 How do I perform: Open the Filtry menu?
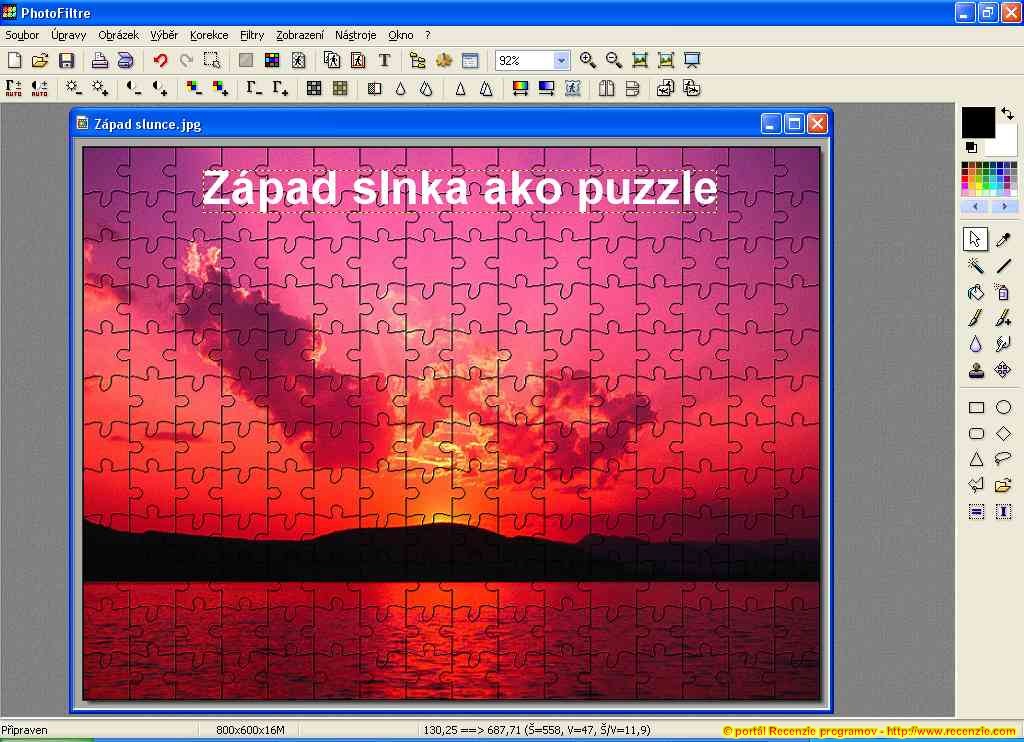point(252,35)
